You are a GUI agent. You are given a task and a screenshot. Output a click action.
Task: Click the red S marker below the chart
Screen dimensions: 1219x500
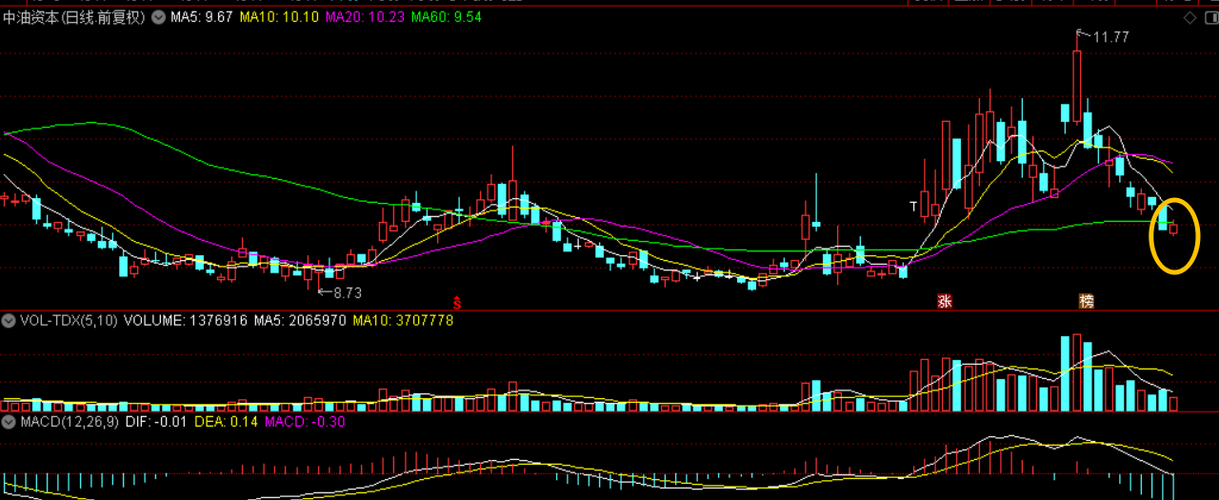tap(457, 300)
